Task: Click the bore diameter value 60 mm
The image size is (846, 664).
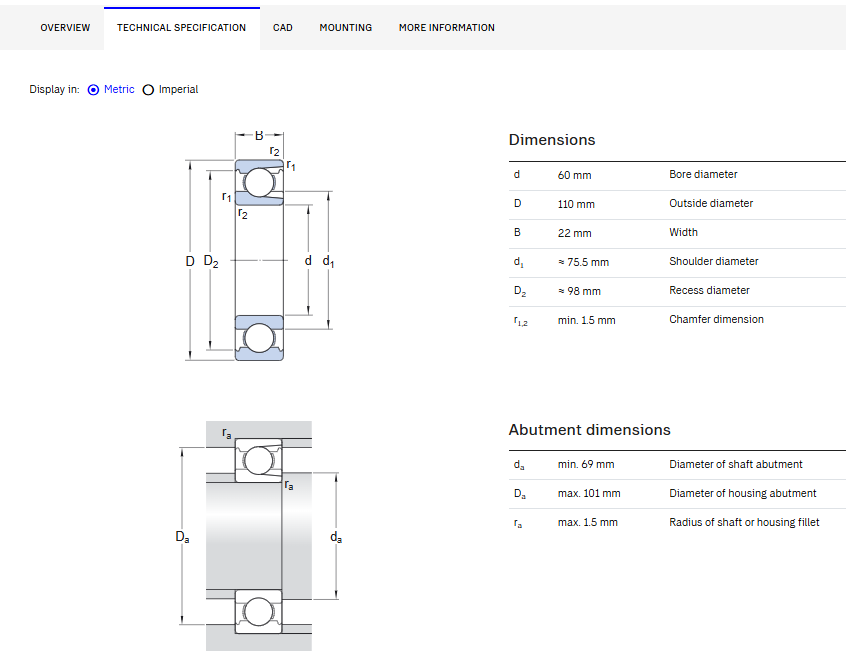Action: 574,175
